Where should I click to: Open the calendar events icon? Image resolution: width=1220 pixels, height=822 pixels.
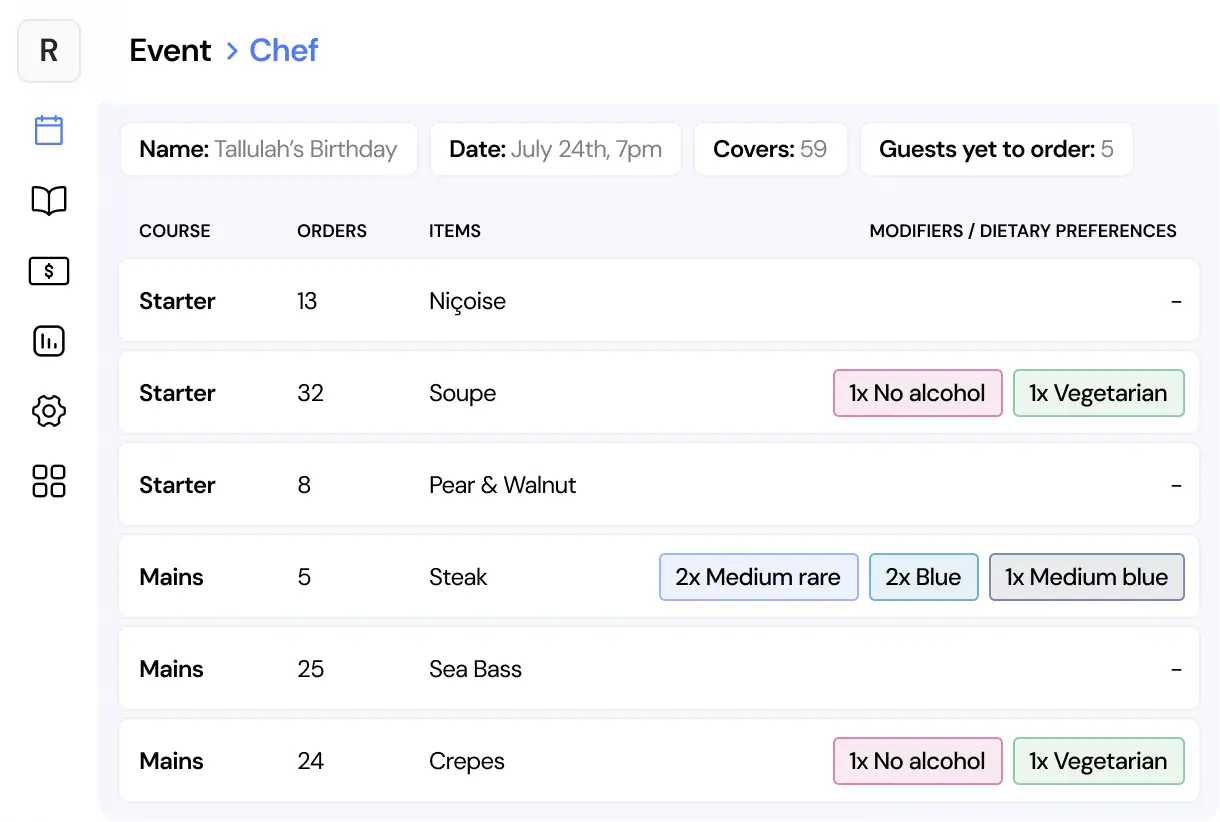point(49,130)
